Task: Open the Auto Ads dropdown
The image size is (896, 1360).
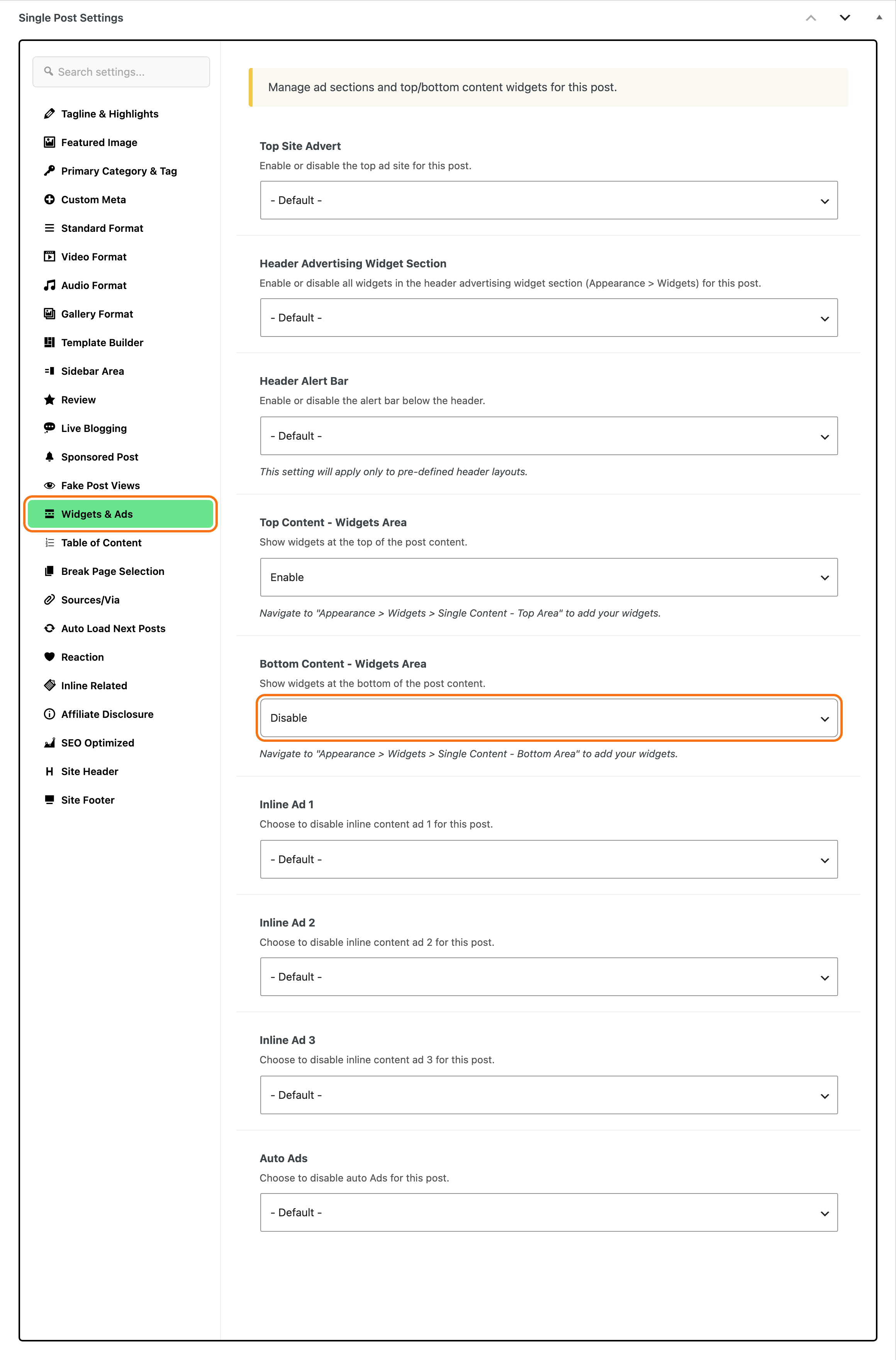Action: pyautogui.click(x=548, y=1212)
